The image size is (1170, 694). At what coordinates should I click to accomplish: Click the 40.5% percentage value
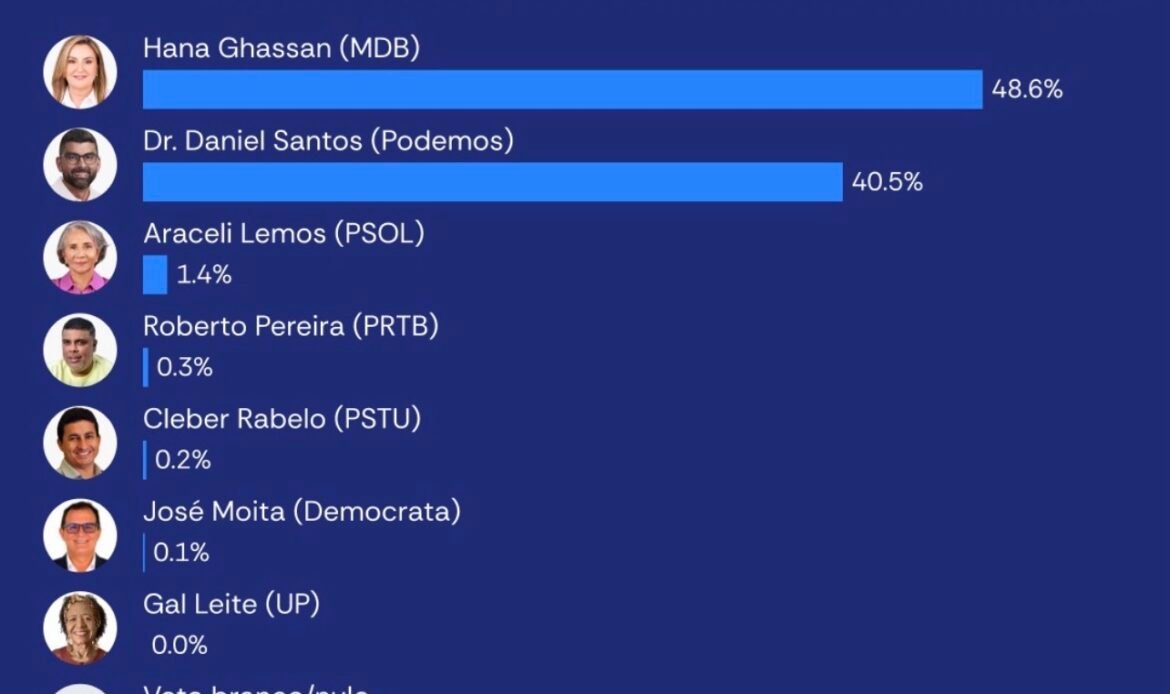[x=887, y=182]
